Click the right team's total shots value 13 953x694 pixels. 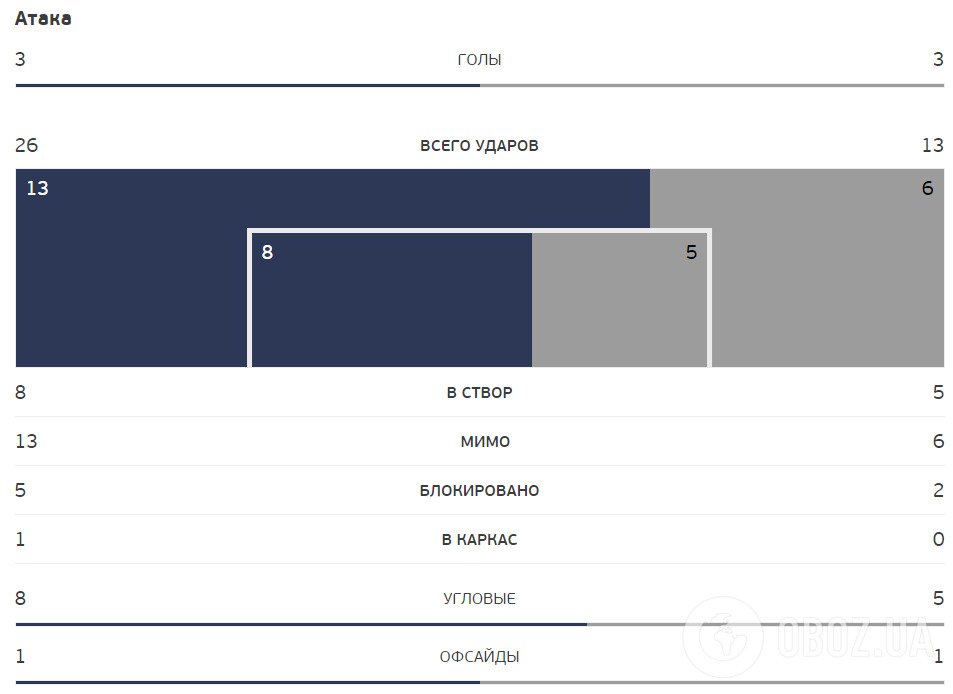(x=932, y=146)
